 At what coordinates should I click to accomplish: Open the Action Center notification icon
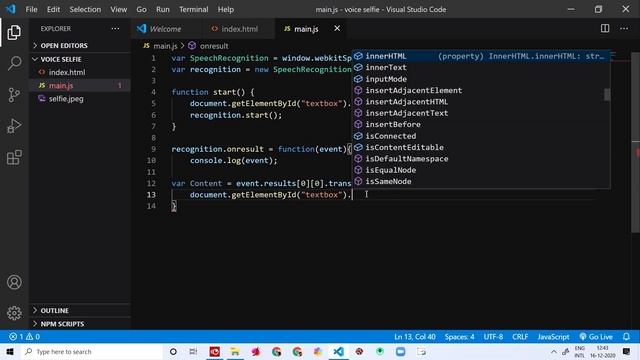627,351
